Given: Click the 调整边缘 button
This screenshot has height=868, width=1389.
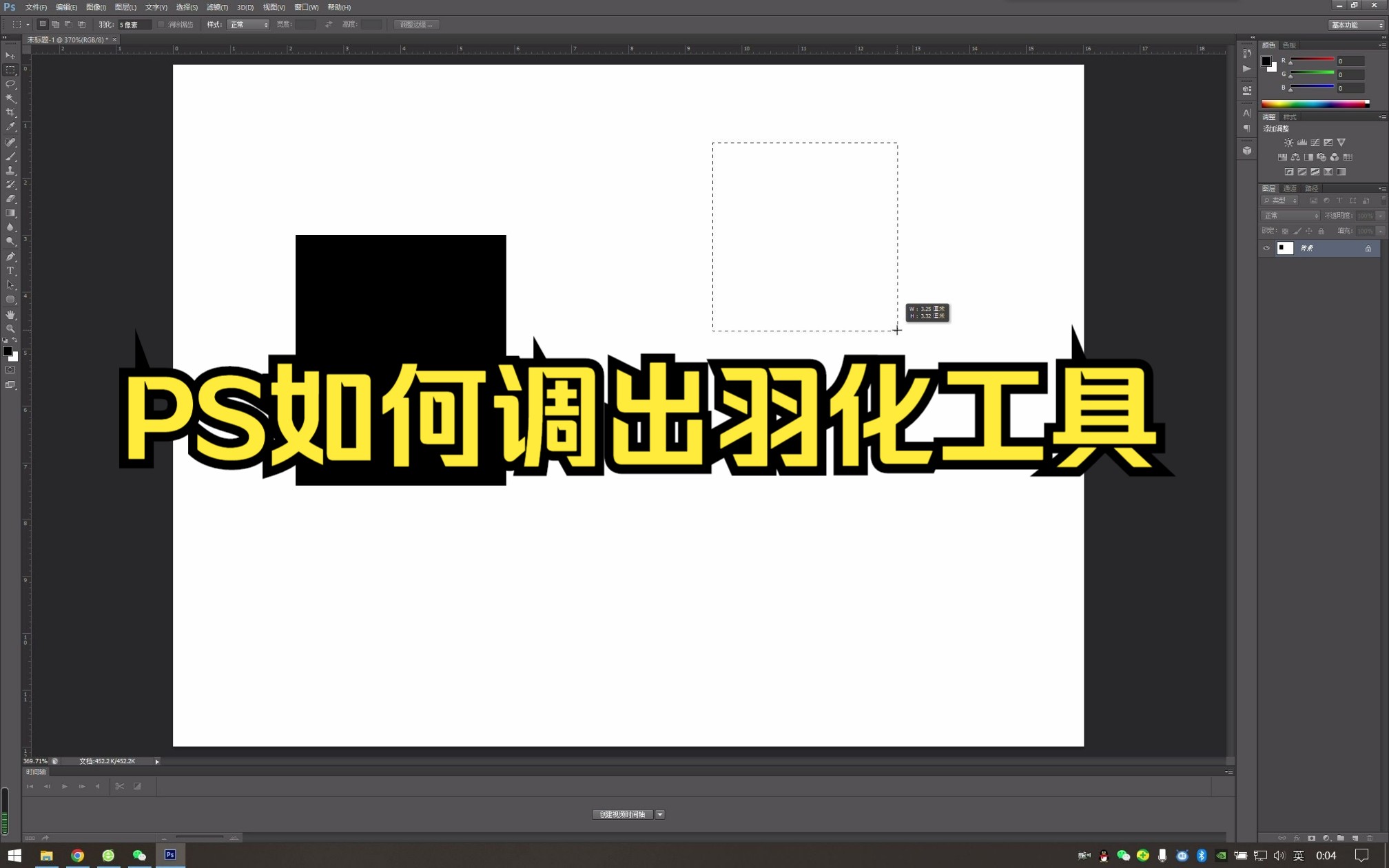Looking at the screenshot, I should tap(416, 23).
